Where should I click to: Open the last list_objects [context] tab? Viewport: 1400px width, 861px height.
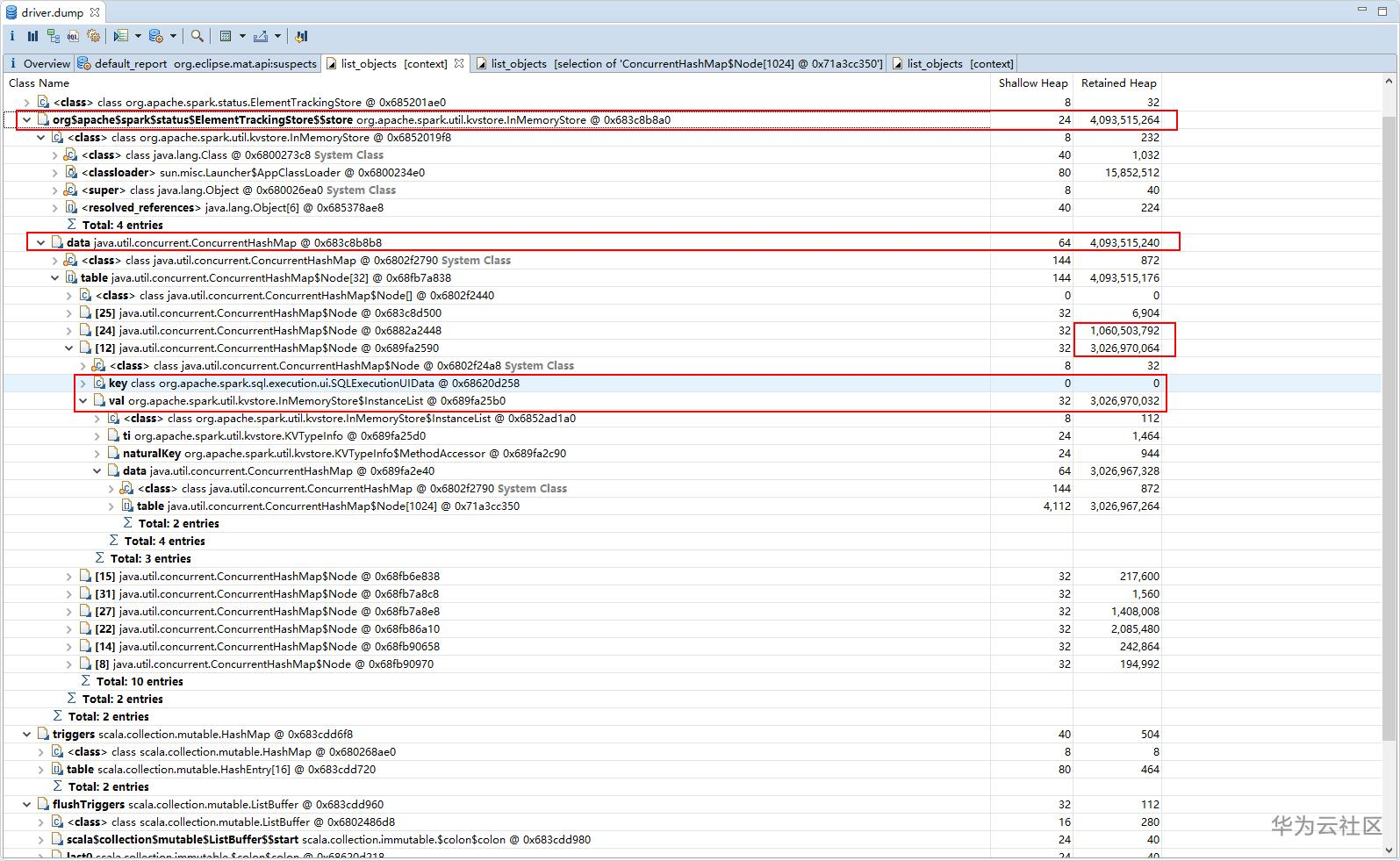pyautogui.click(x=952, y=63)
